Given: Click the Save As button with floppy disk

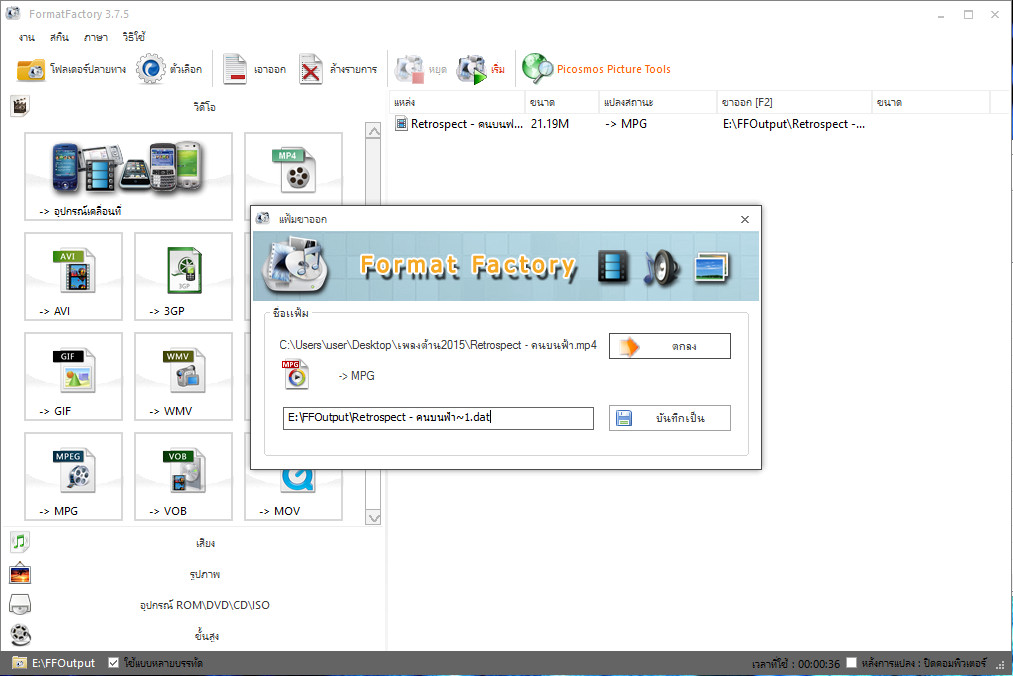Looking at the screenshot, I should [x=669, y=417].
